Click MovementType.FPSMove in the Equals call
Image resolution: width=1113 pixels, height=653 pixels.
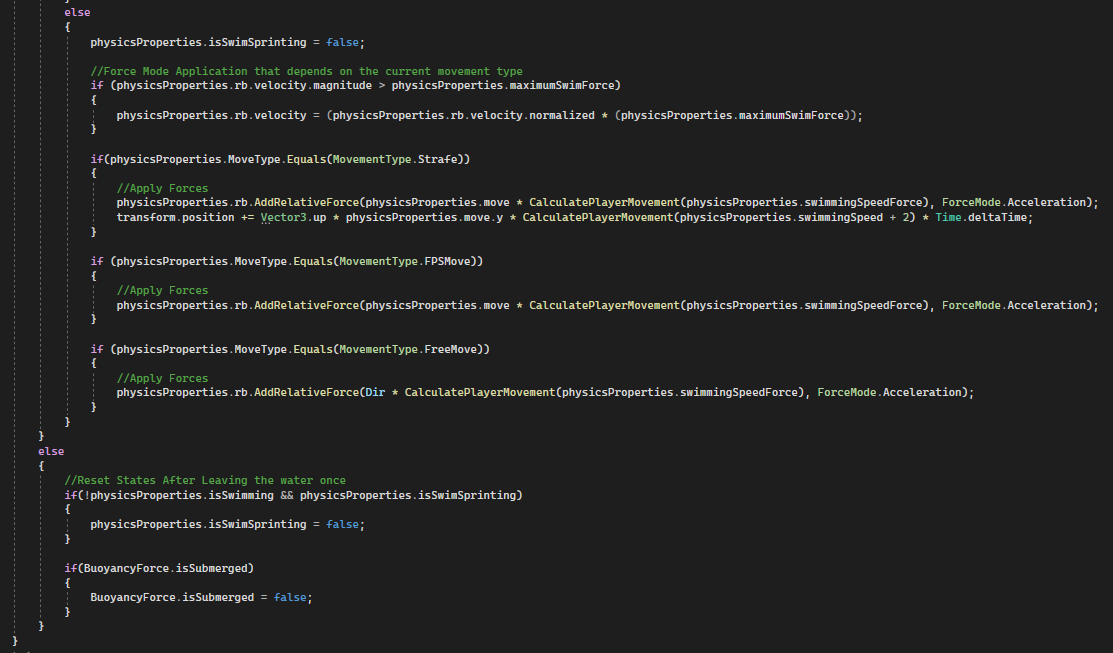coord(405,261)
